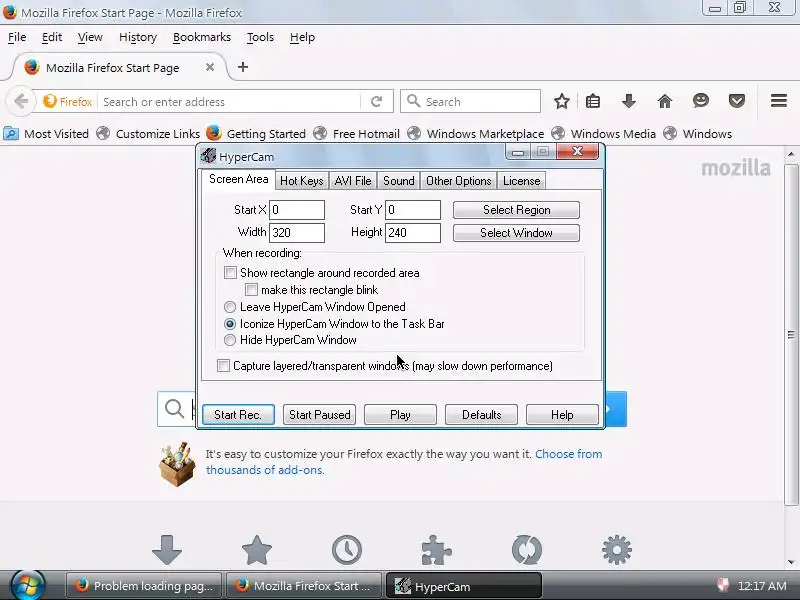Check make this rectangle blink

tap(251, 290)
